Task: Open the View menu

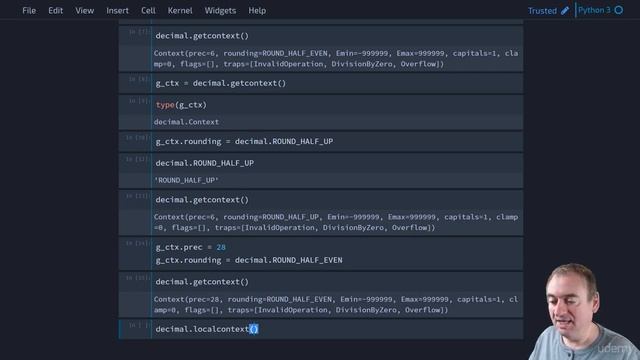Action: coord(84,11)
